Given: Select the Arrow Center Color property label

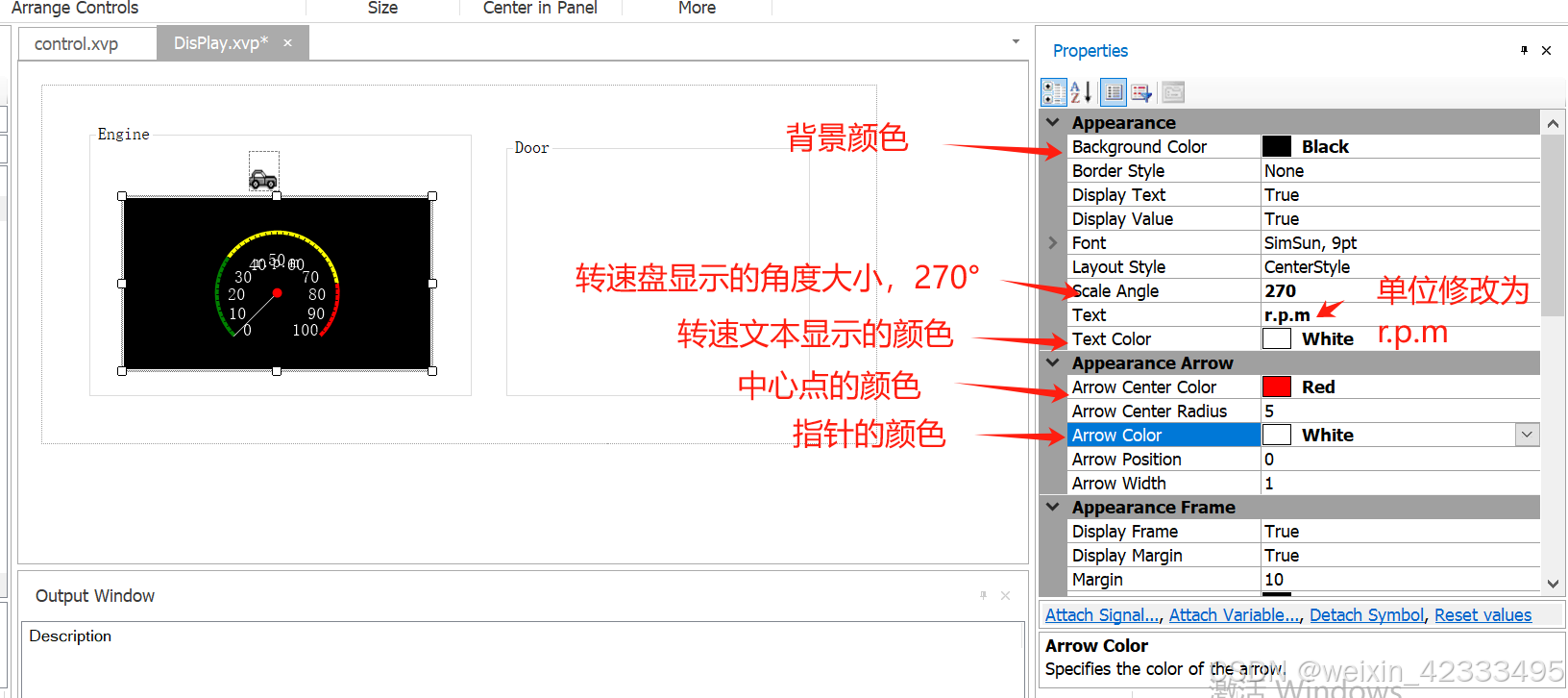Looking at the screenshot, I should pyautogui.click(x=1144, y=386).
